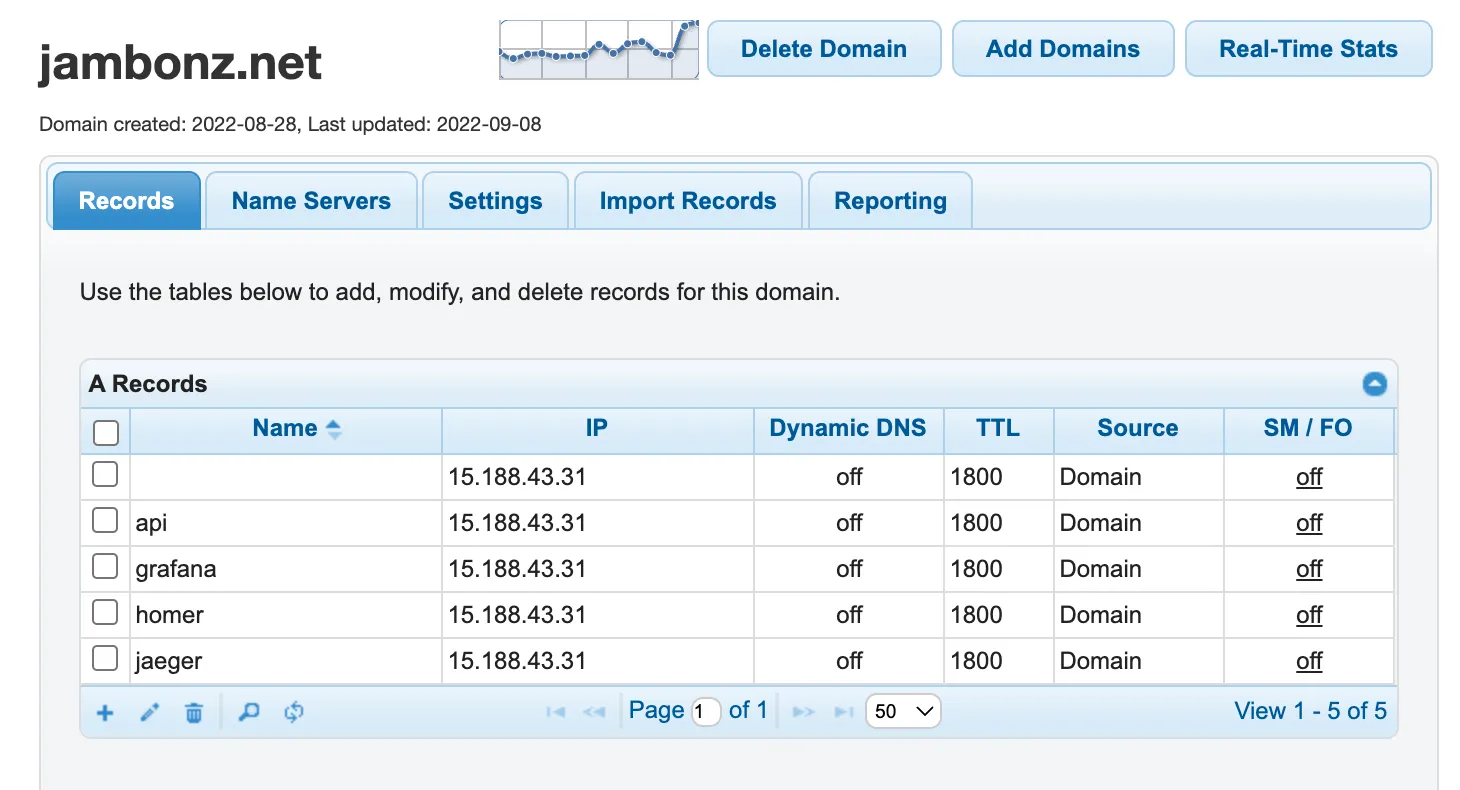Click the View 1 - 5 of 5 text
The height and width of the screenshot is (790, 1460).
pos(1310,711)
